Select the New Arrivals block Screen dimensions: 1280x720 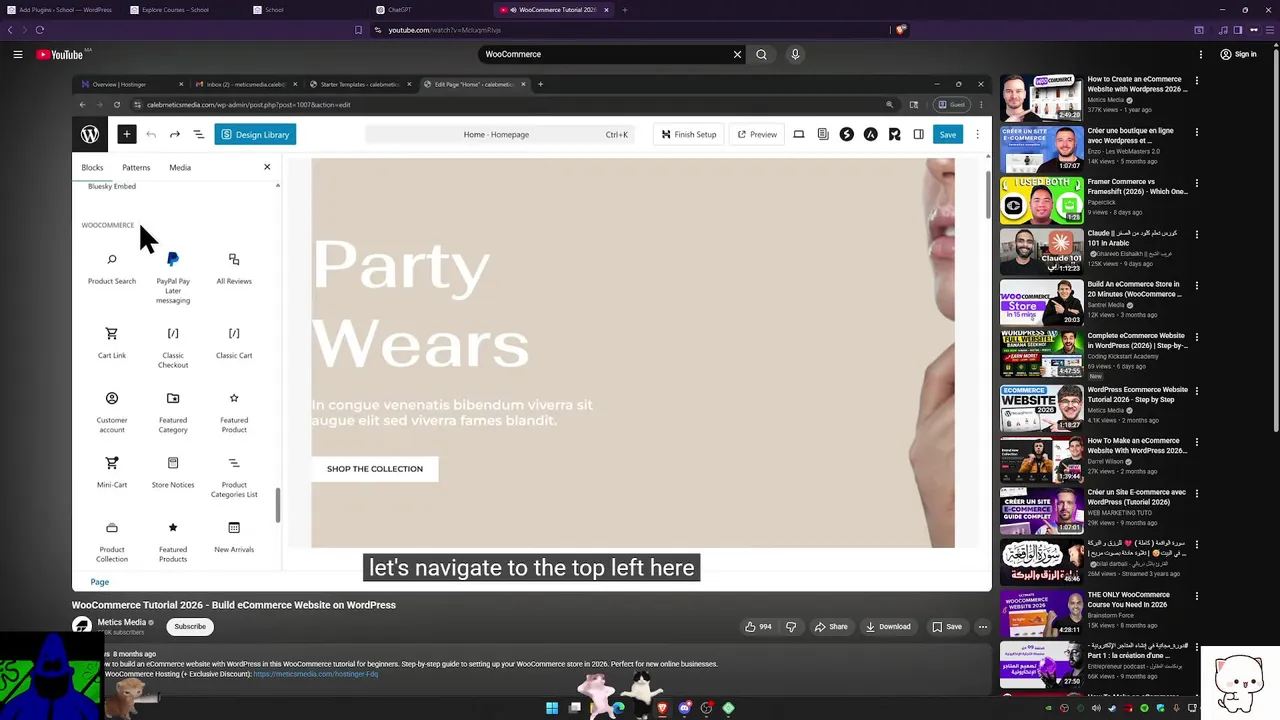(x=234, y=536)
